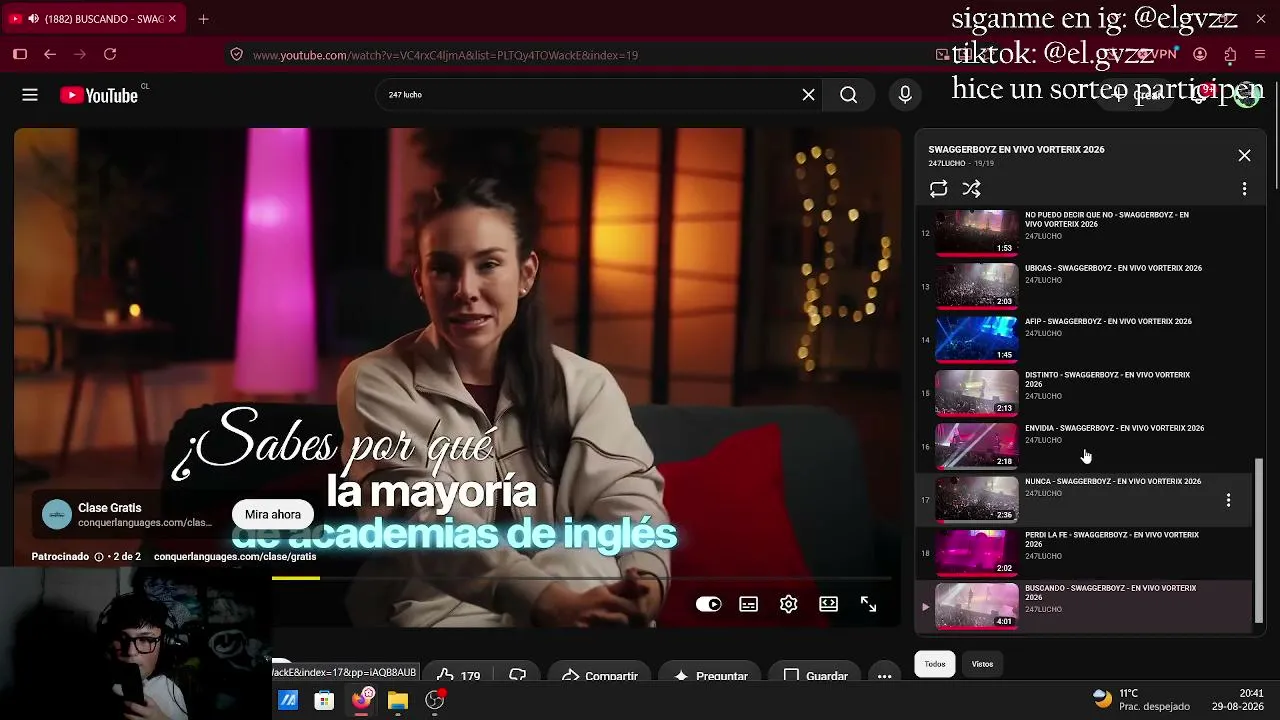Toggle playlist loop
The height and width of the screenshot is (720, 1280).
(x=938, y=188)
